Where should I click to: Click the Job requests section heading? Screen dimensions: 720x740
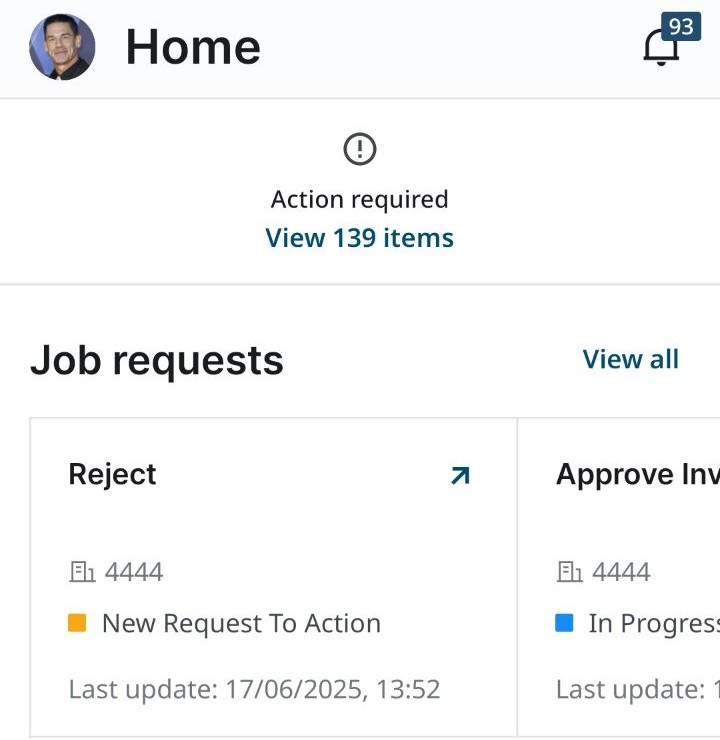click(x=157, y=361)
